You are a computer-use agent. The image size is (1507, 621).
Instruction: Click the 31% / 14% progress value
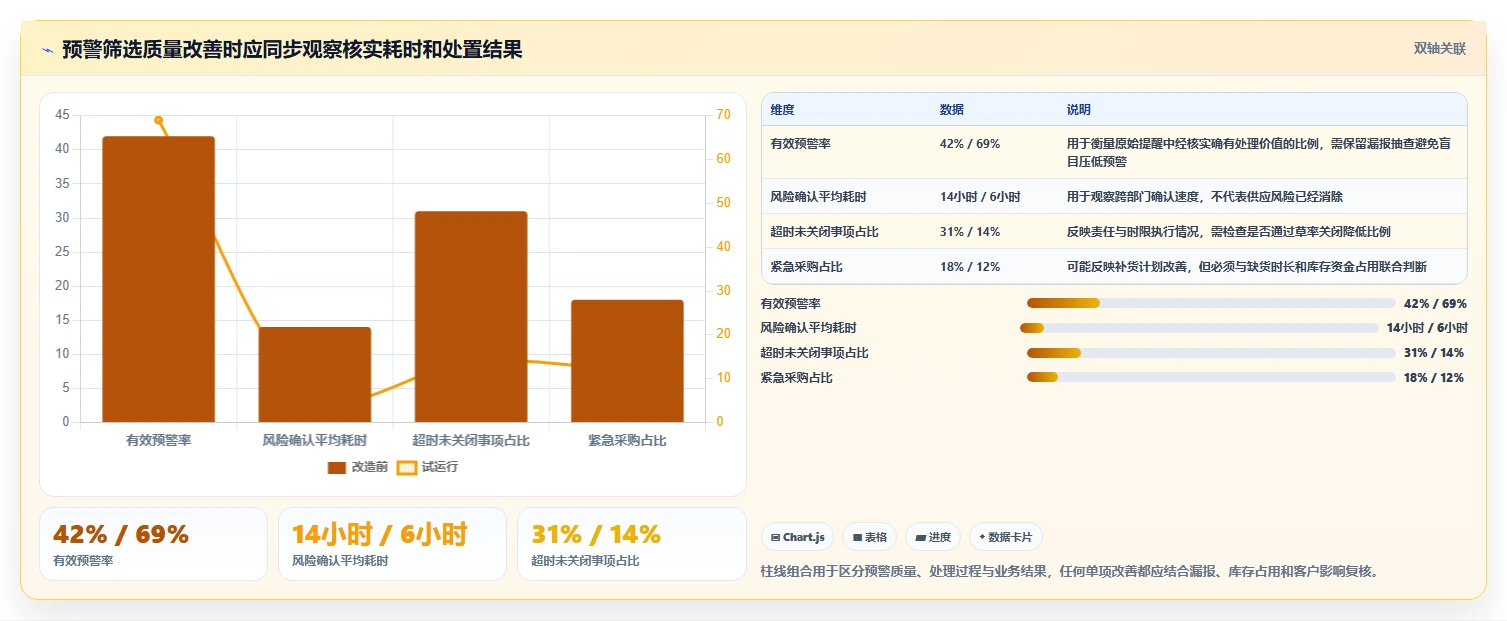point(1434,353)
